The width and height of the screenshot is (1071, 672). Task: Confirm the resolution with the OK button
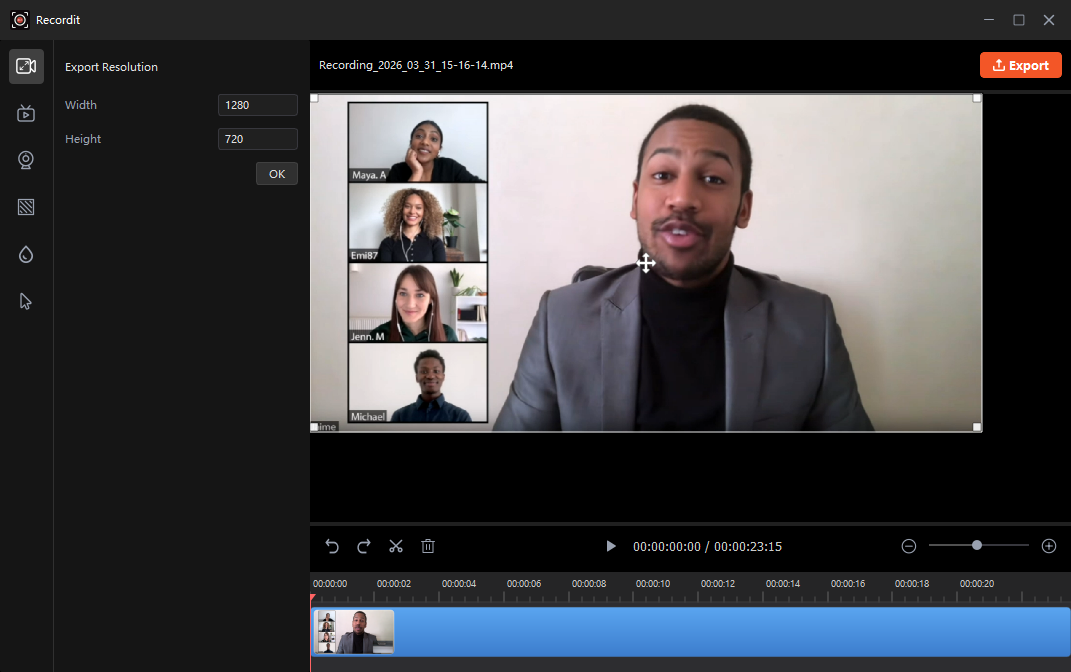pos(277,173)
